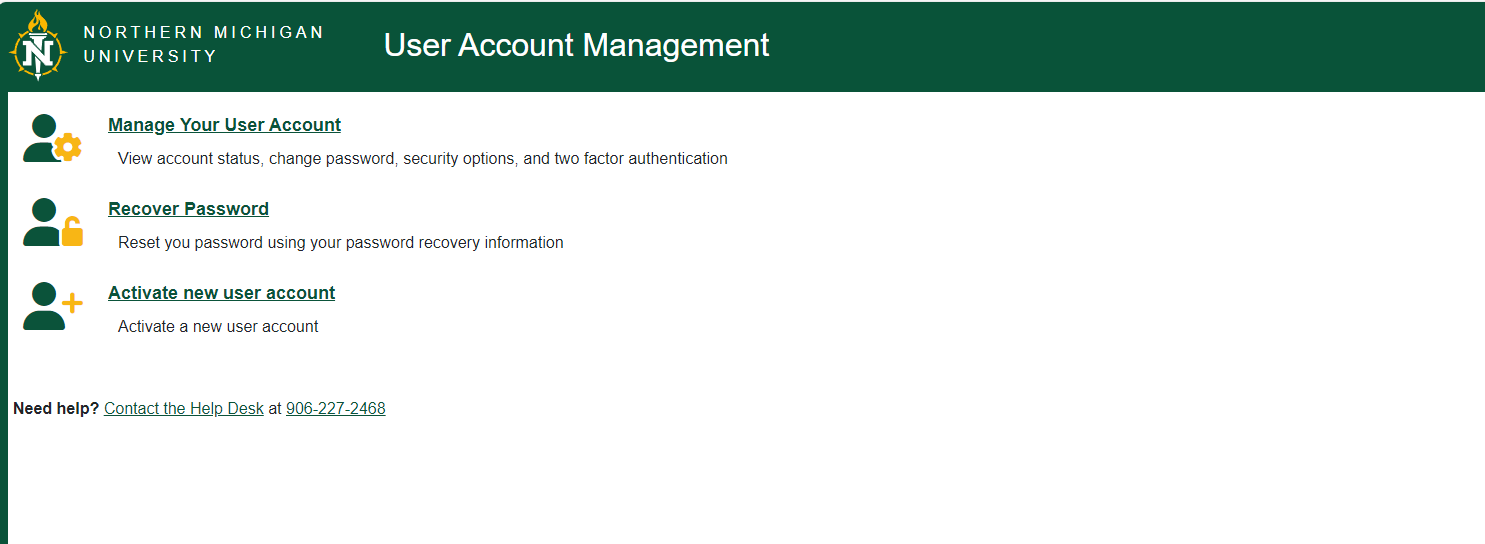This screenshot has width=1485, height=544.
Task: Click the user-with-plus Activate account icon
Action: [52, 306]
